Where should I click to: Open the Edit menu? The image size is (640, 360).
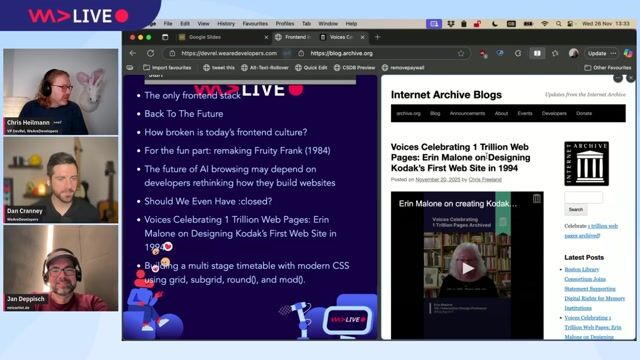(185, 24)
